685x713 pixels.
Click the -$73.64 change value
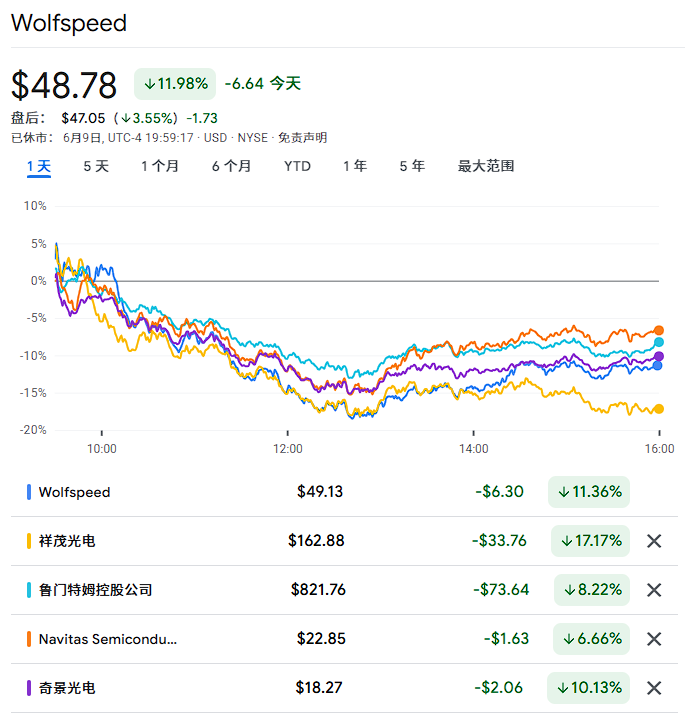[501, 590]
